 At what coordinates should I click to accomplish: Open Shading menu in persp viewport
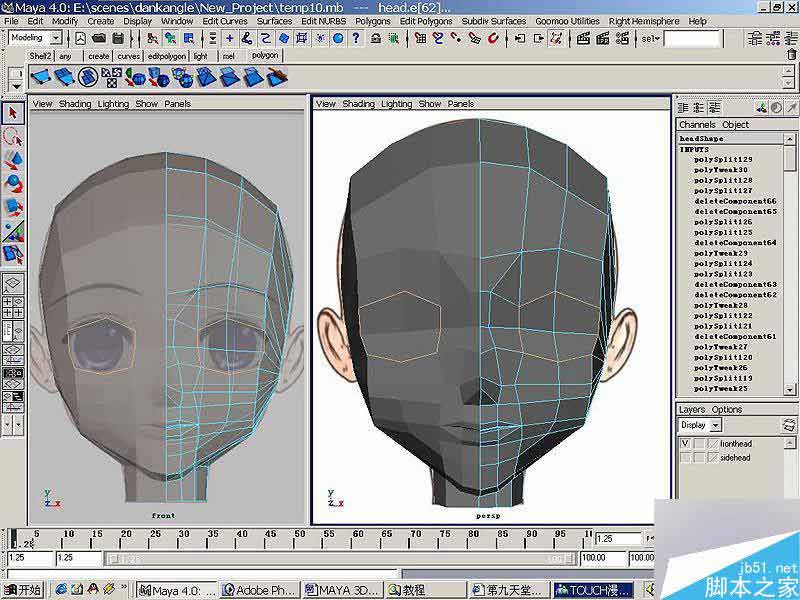click(x=358, y=104)
